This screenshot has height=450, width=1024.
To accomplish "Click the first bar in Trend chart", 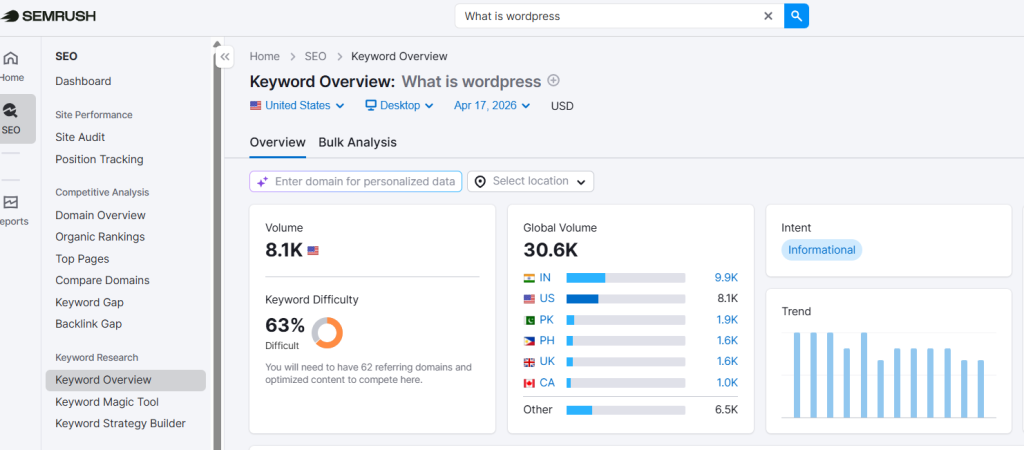I will point(797,375).
